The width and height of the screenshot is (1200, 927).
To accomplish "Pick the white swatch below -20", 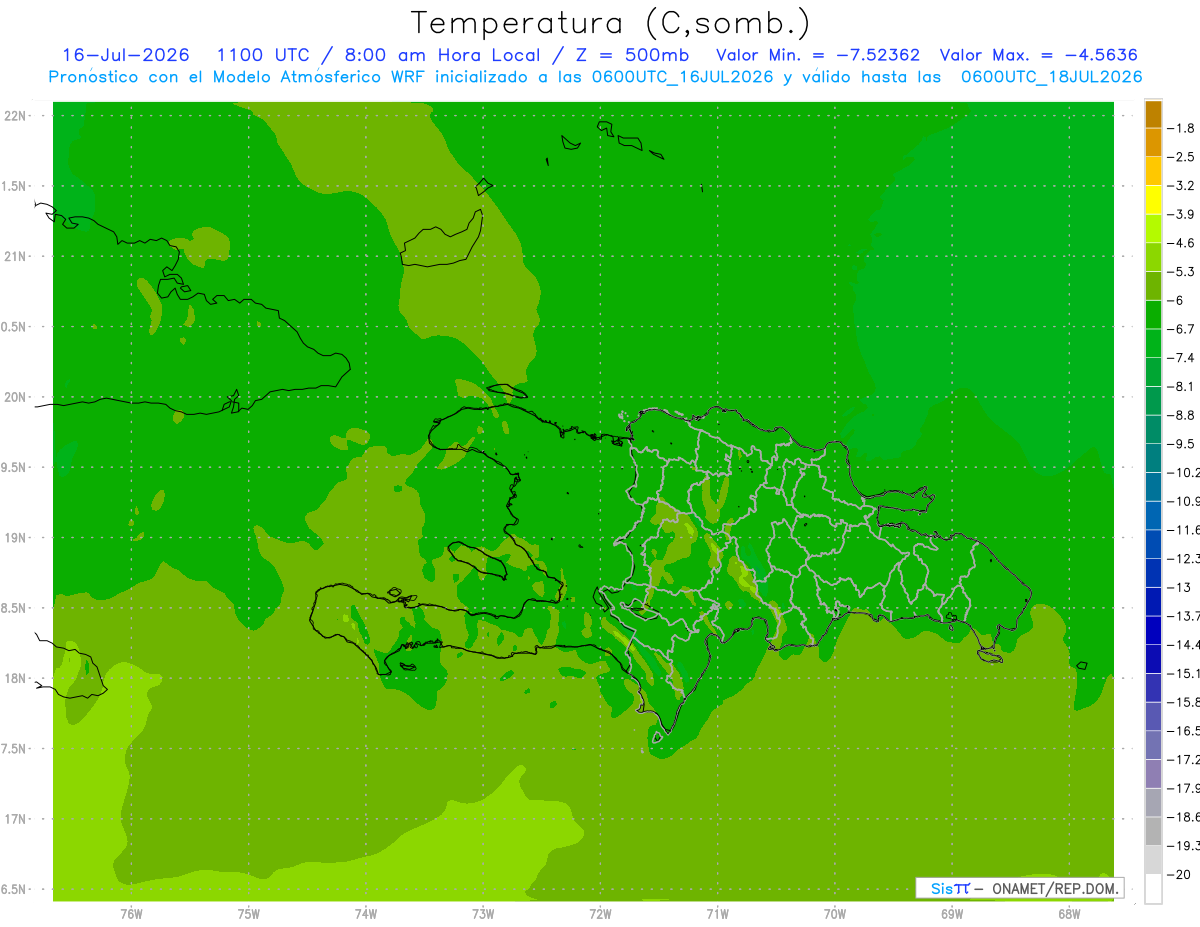I will coord(1153,888).
